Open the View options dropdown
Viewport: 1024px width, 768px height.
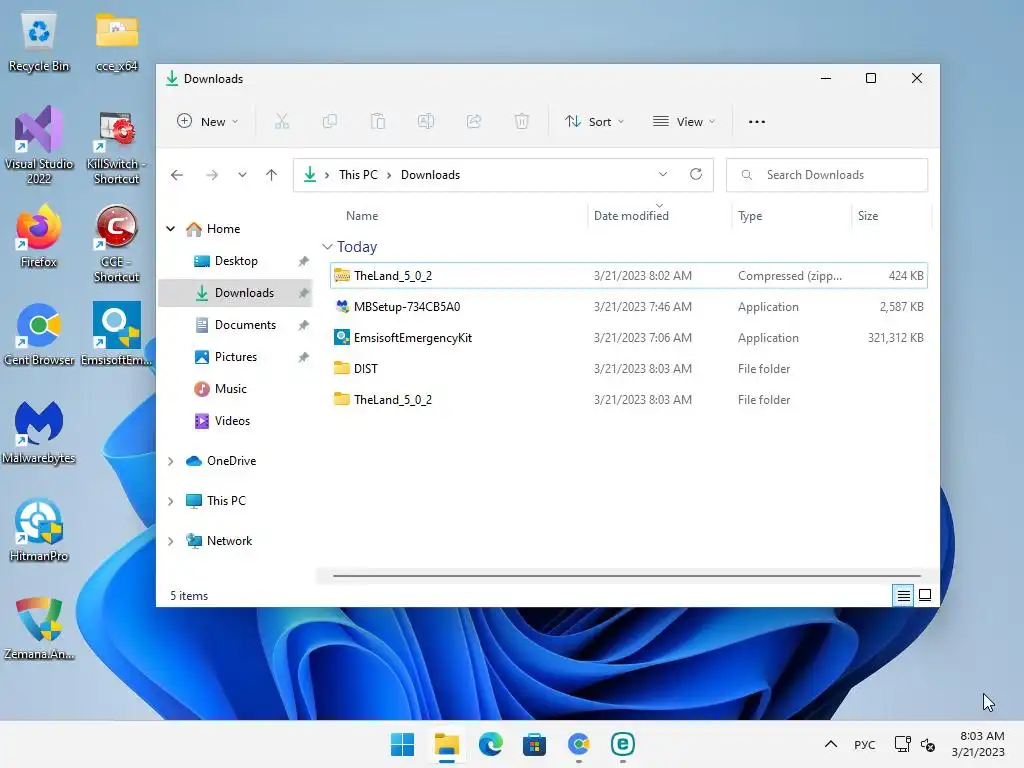pyautogui.click(x=684, y=121)
